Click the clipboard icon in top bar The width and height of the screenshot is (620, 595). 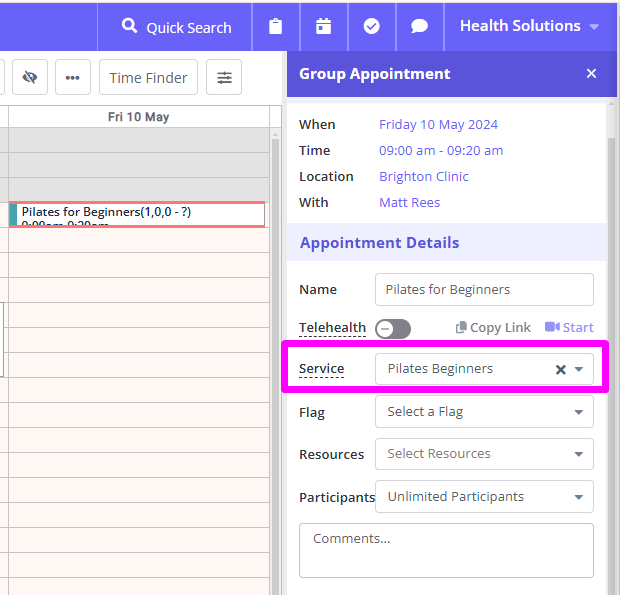coord(276,27)
